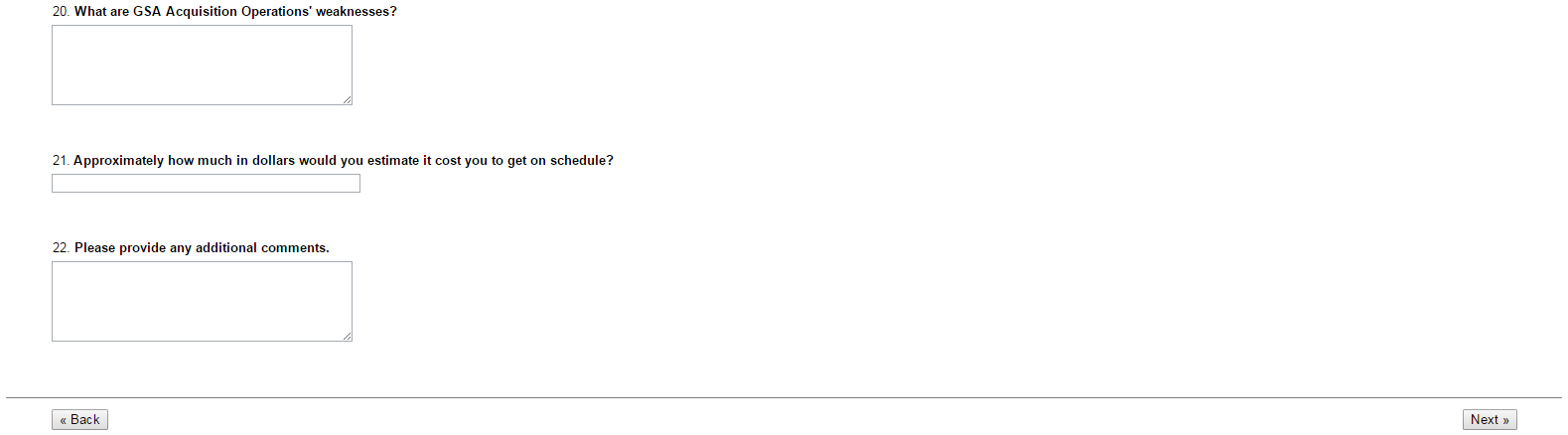Viewport: 1568px width, 435px height.
Task: Click the word 'Approximately' in question 21
Action: (118, 161)
